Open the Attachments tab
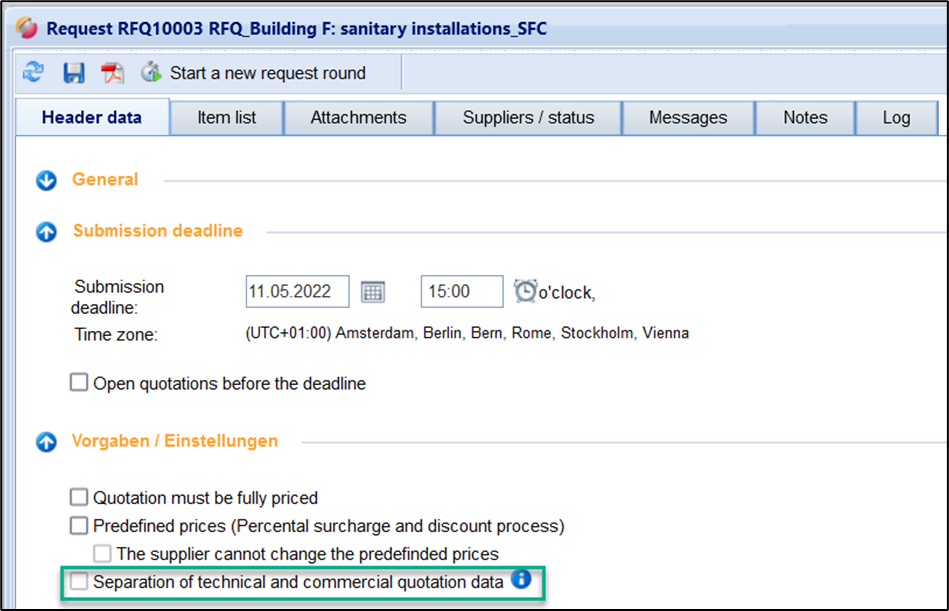Screen dimensions: 949x611 [358, 118]
